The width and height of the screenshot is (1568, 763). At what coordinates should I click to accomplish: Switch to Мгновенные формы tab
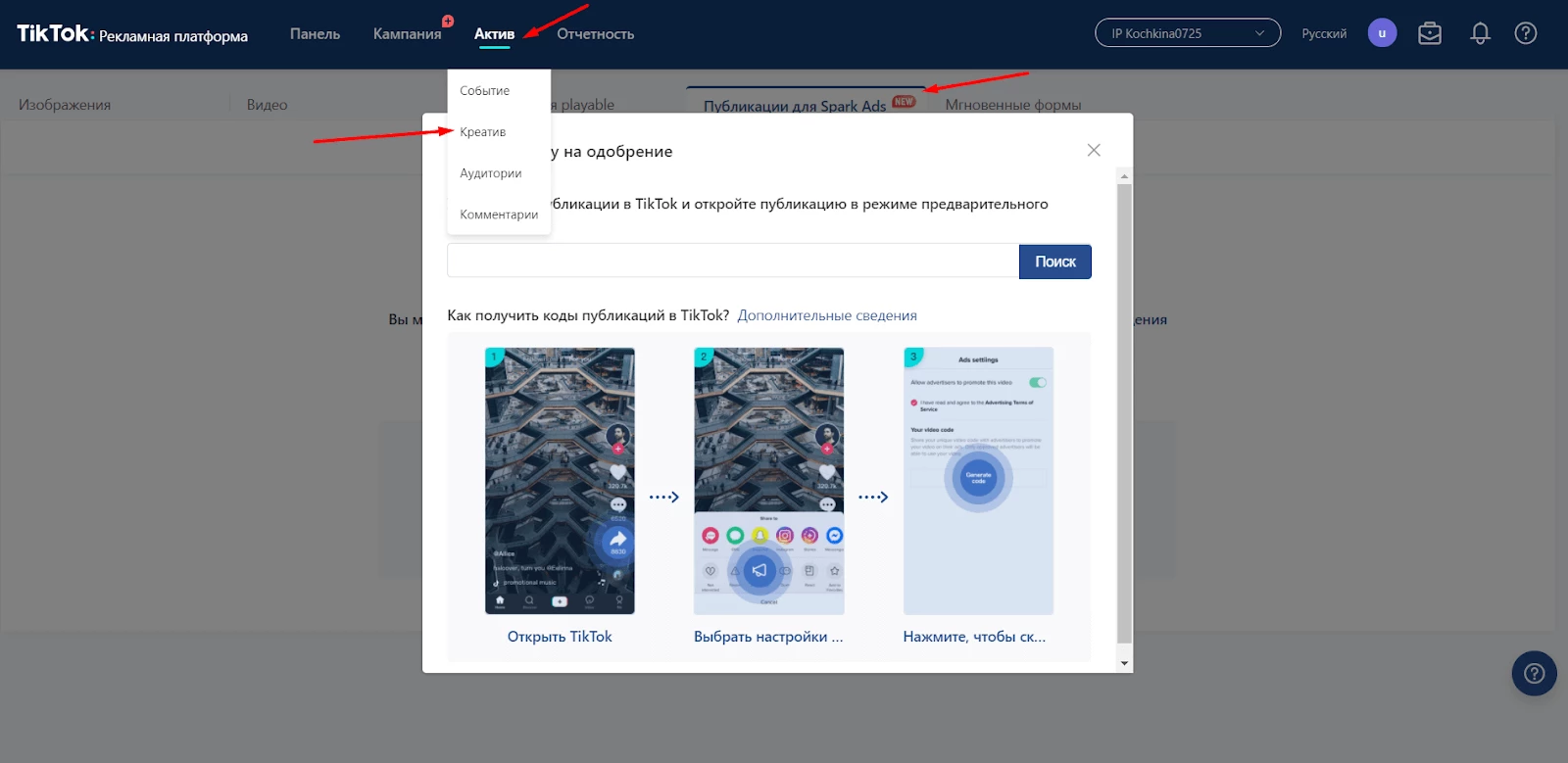click(1013, 105)
